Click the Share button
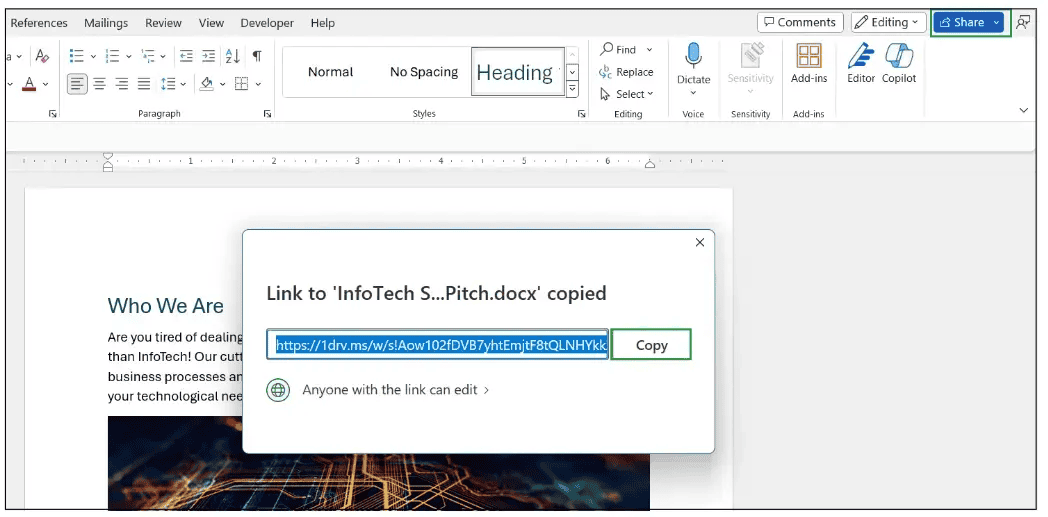Viewport: 1048px width, 517px height. [962, 23]
